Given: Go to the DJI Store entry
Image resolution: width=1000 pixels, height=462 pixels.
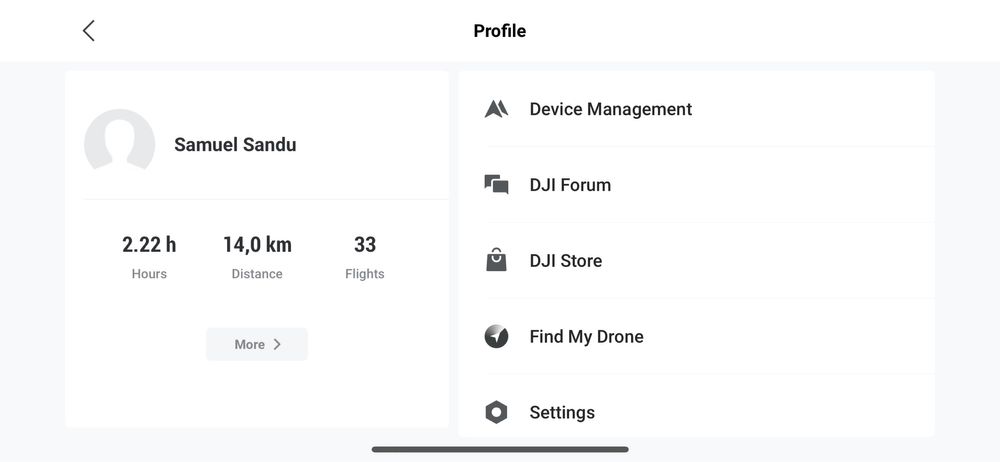Looking at the screenshot, I should pos(566,261).
